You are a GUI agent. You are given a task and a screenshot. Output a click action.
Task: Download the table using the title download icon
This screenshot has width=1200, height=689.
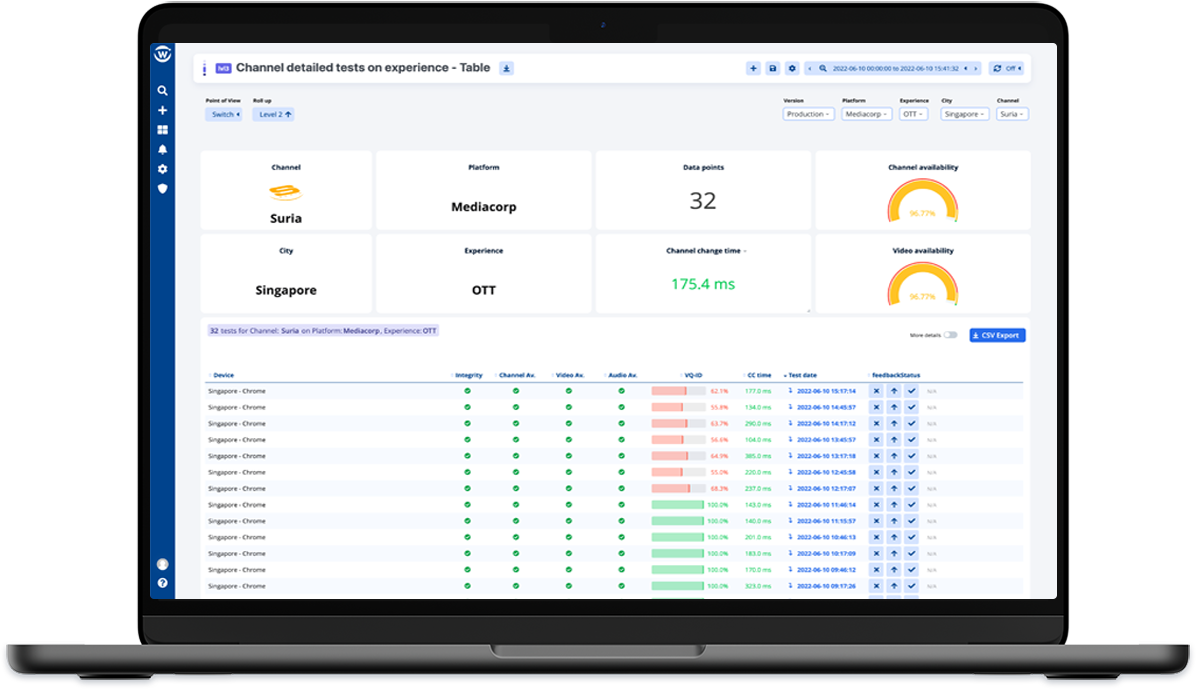pos(507,68)
